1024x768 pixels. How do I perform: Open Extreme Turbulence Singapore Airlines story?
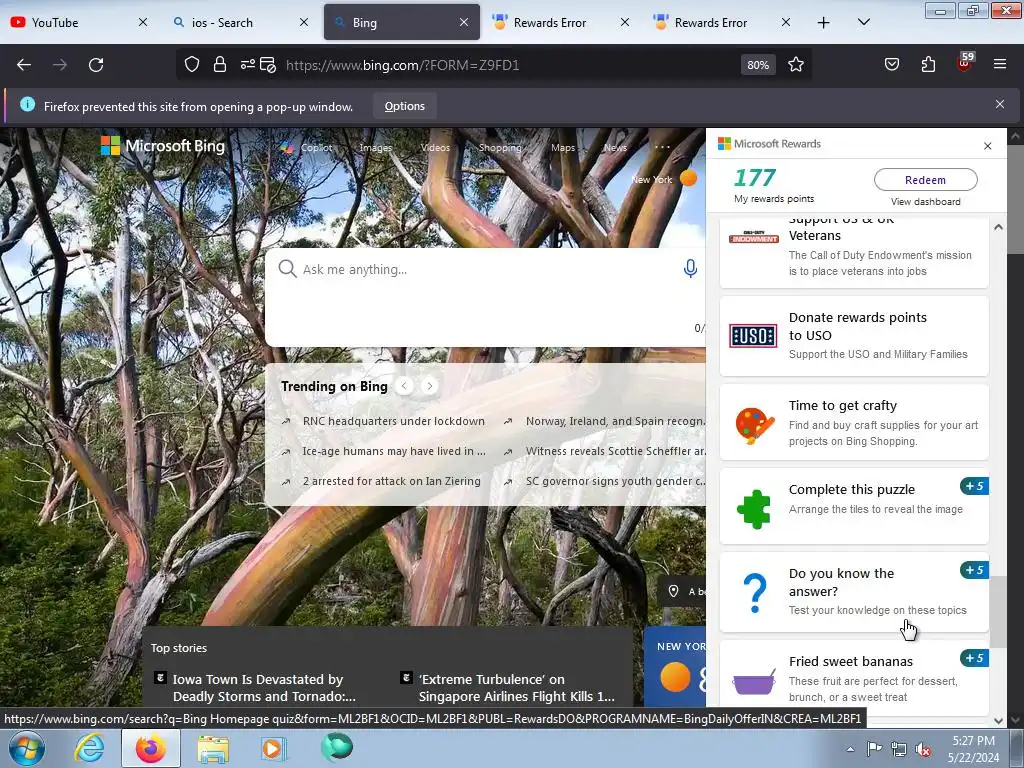point(516,688)
